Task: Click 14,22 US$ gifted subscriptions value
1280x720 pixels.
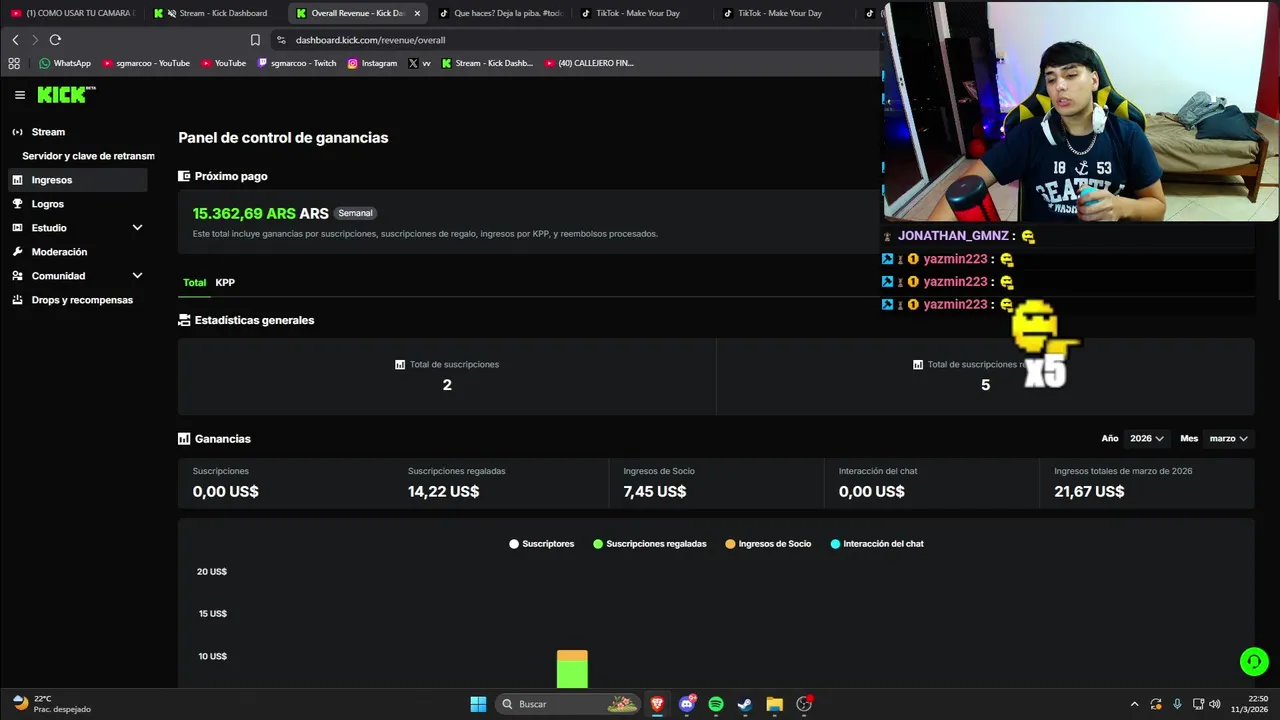Action: pos(443,491)
